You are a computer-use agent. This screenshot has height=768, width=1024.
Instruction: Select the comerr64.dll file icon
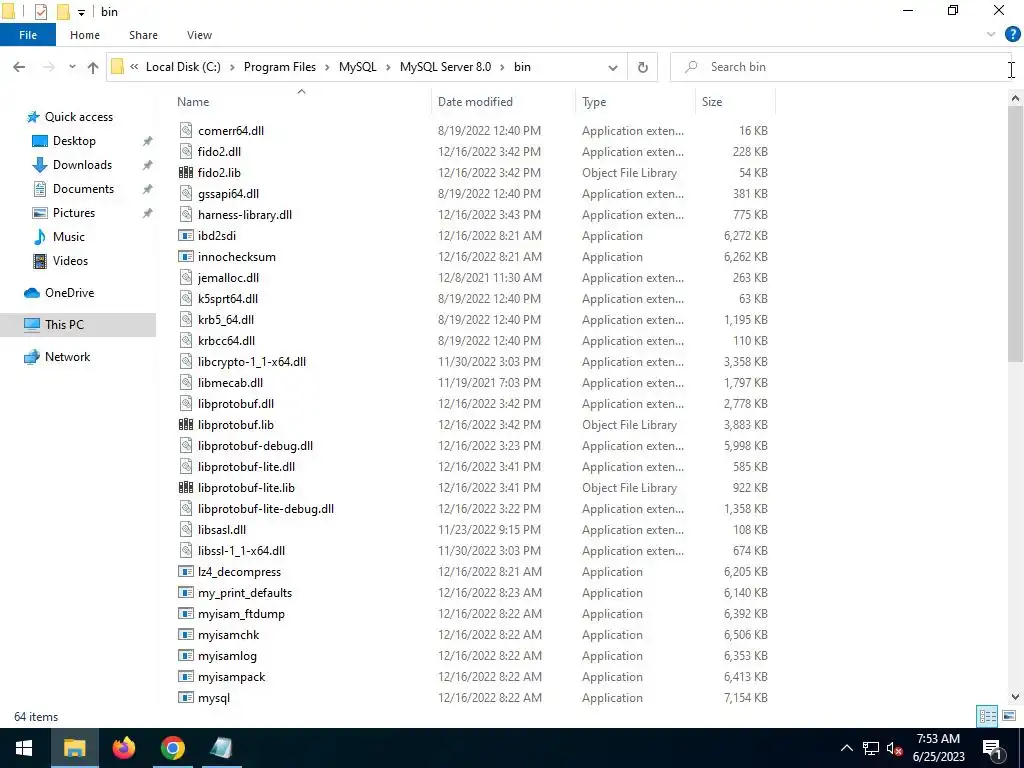[186, 131]
